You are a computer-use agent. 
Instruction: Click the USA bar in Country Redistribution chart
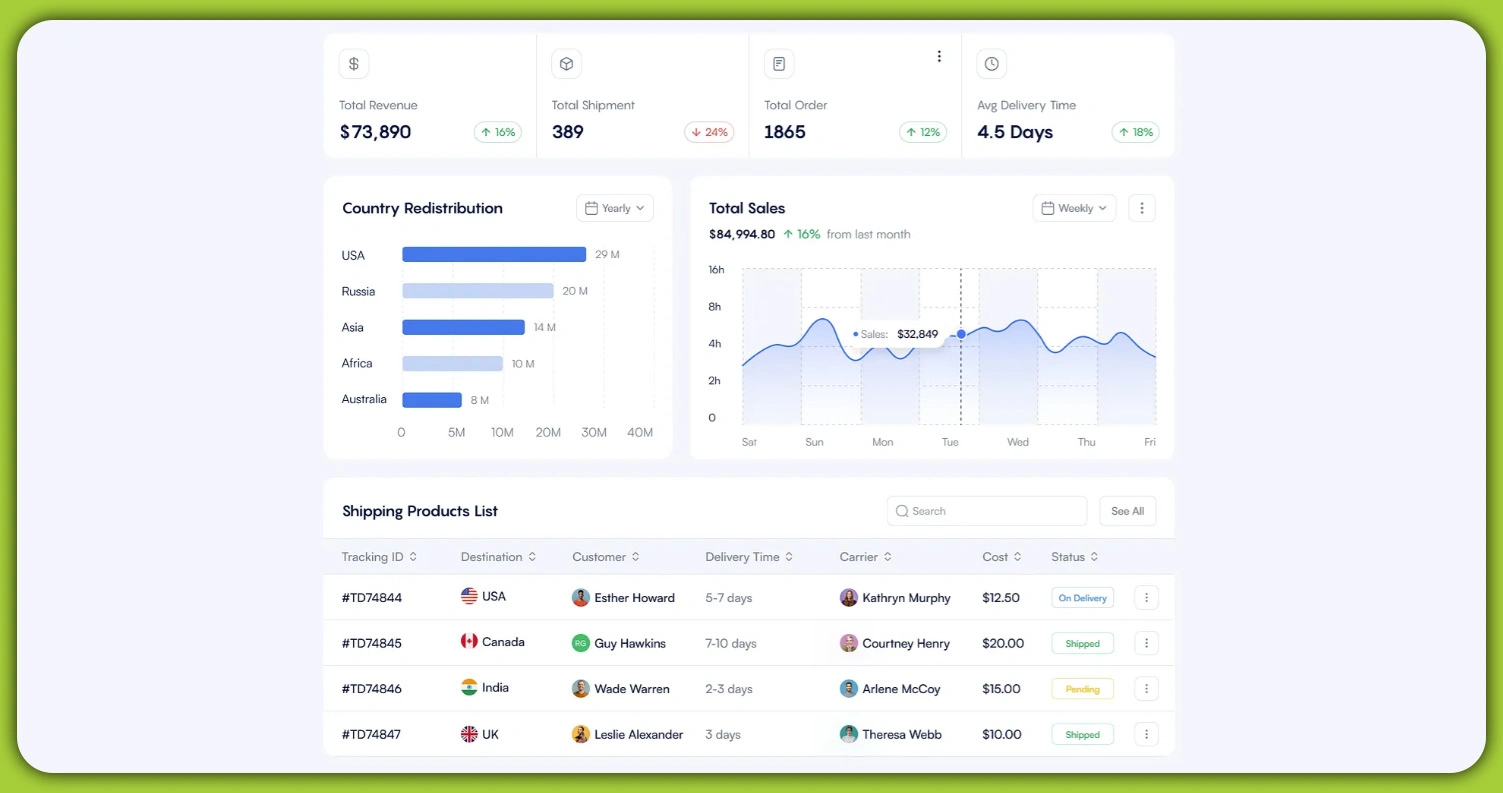tap(494, 254)
